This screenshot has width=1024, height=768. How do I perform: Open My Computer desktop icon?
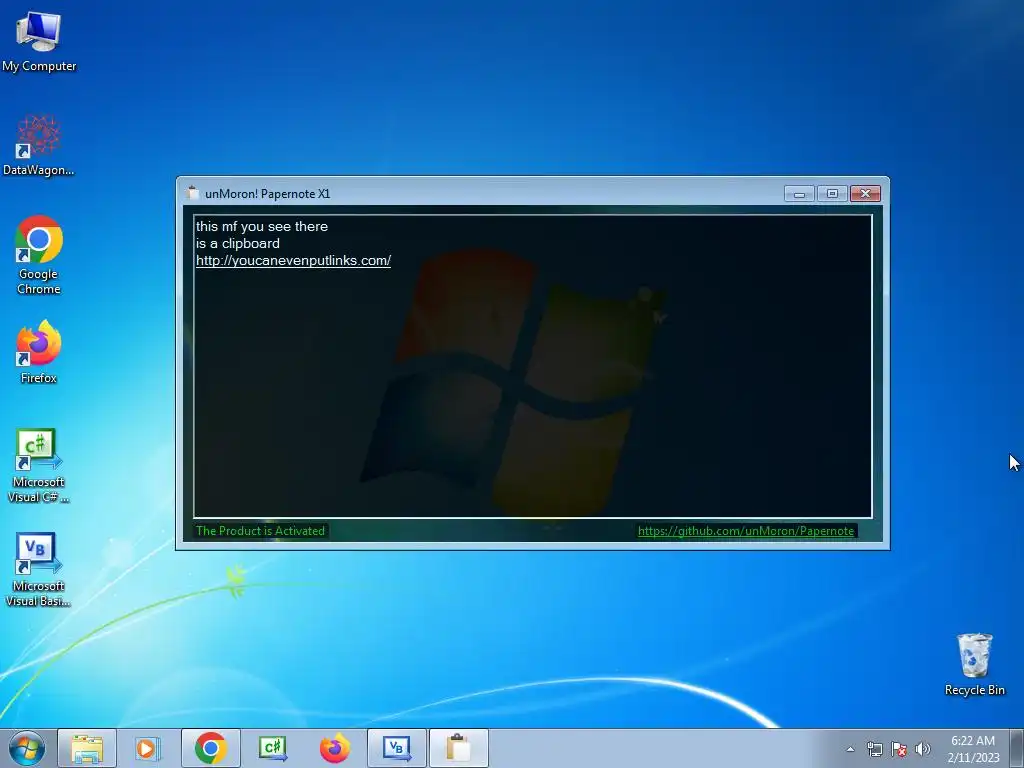39,40
